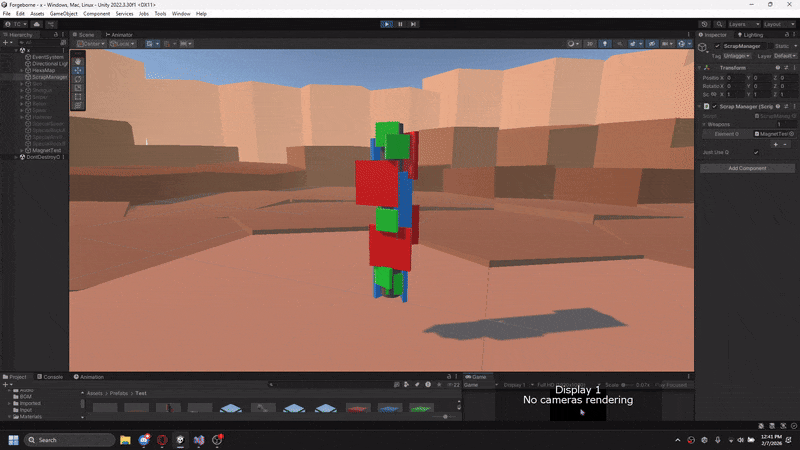800x450 pixels.
Task: Switch to the Console tab
Action: pyautogui.click(x=49, y=377)
